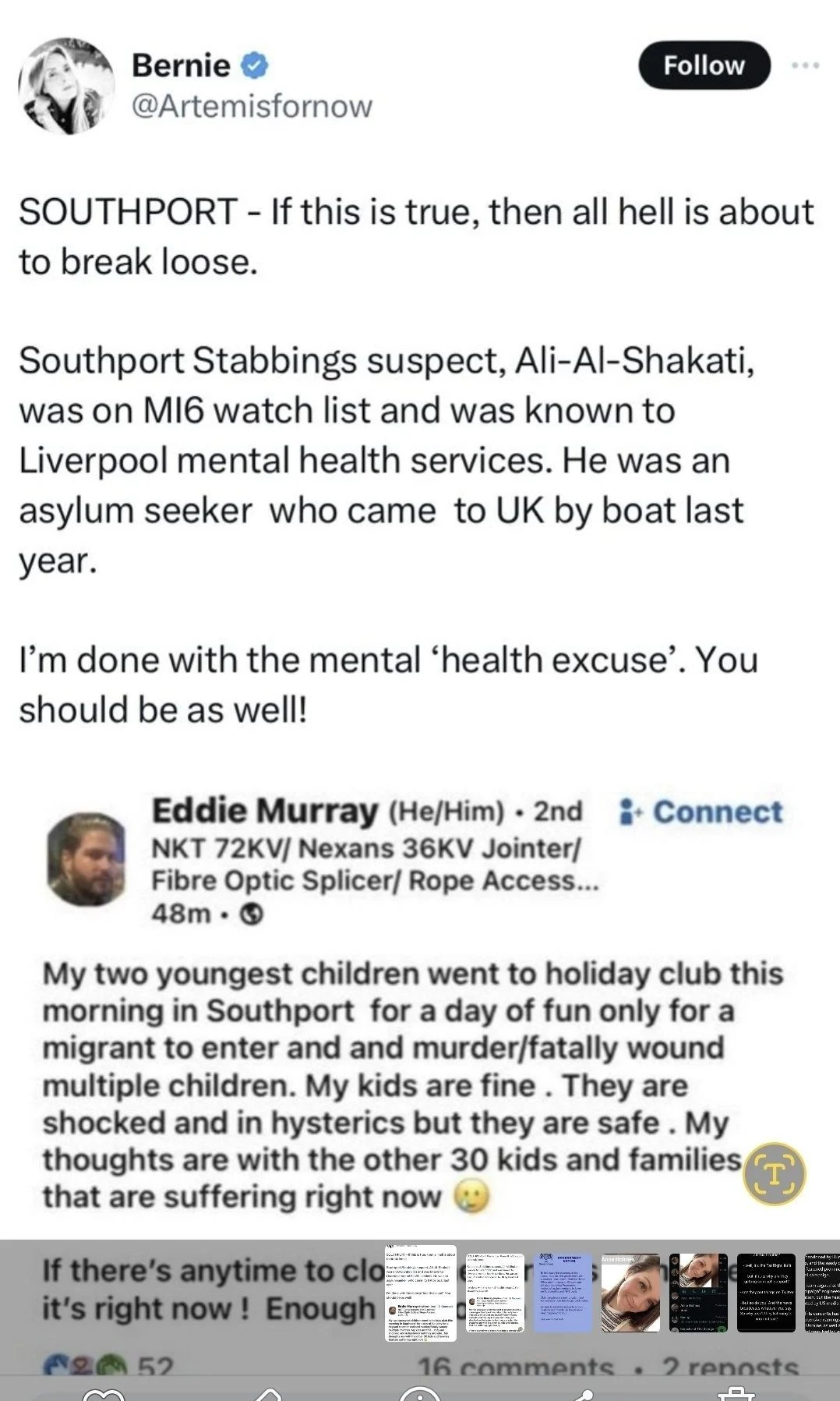Click the Connect link beside Eddie Murray
The width and height of the screenshot is (840, 1401).
click(700, 812)
